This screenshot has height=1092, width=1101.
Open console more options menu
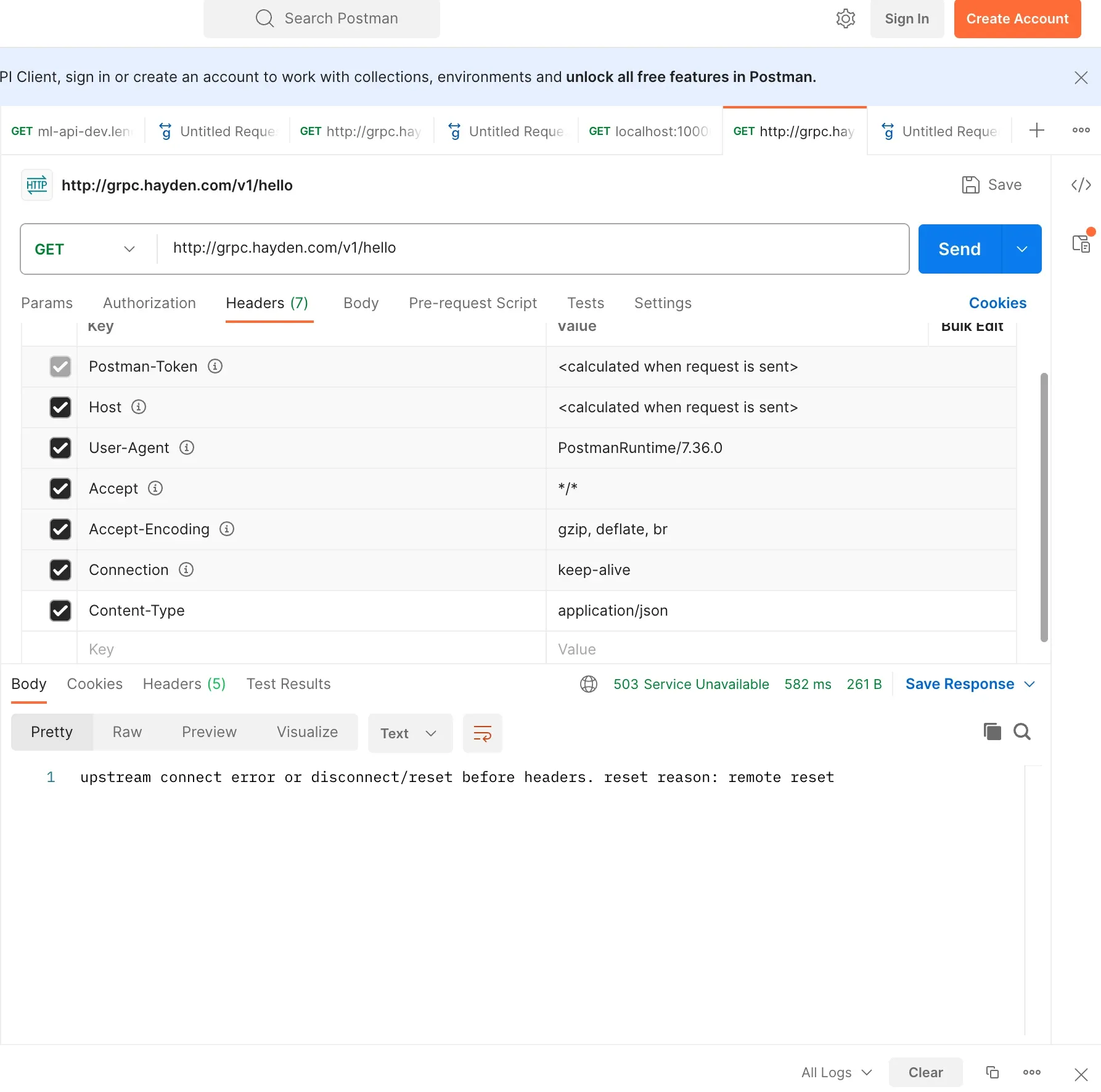[1032, 1072]
